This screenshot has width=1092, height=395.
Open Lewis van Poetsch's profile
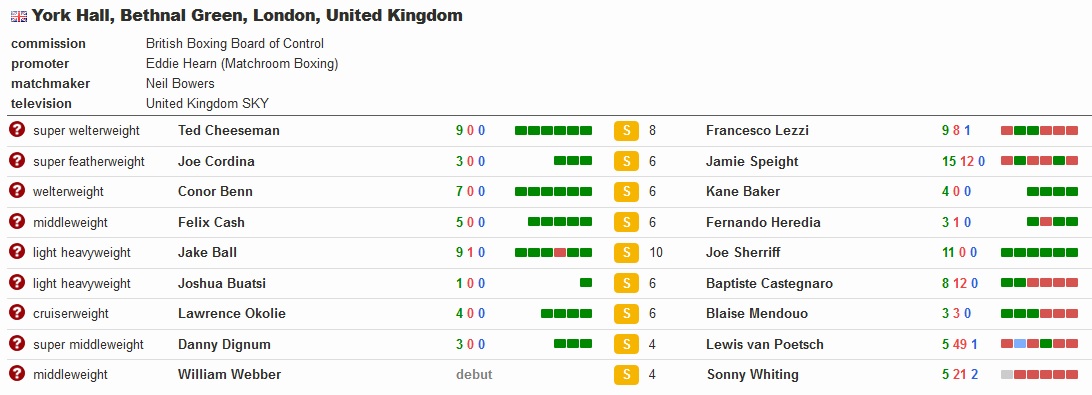(x=765, y=344)
